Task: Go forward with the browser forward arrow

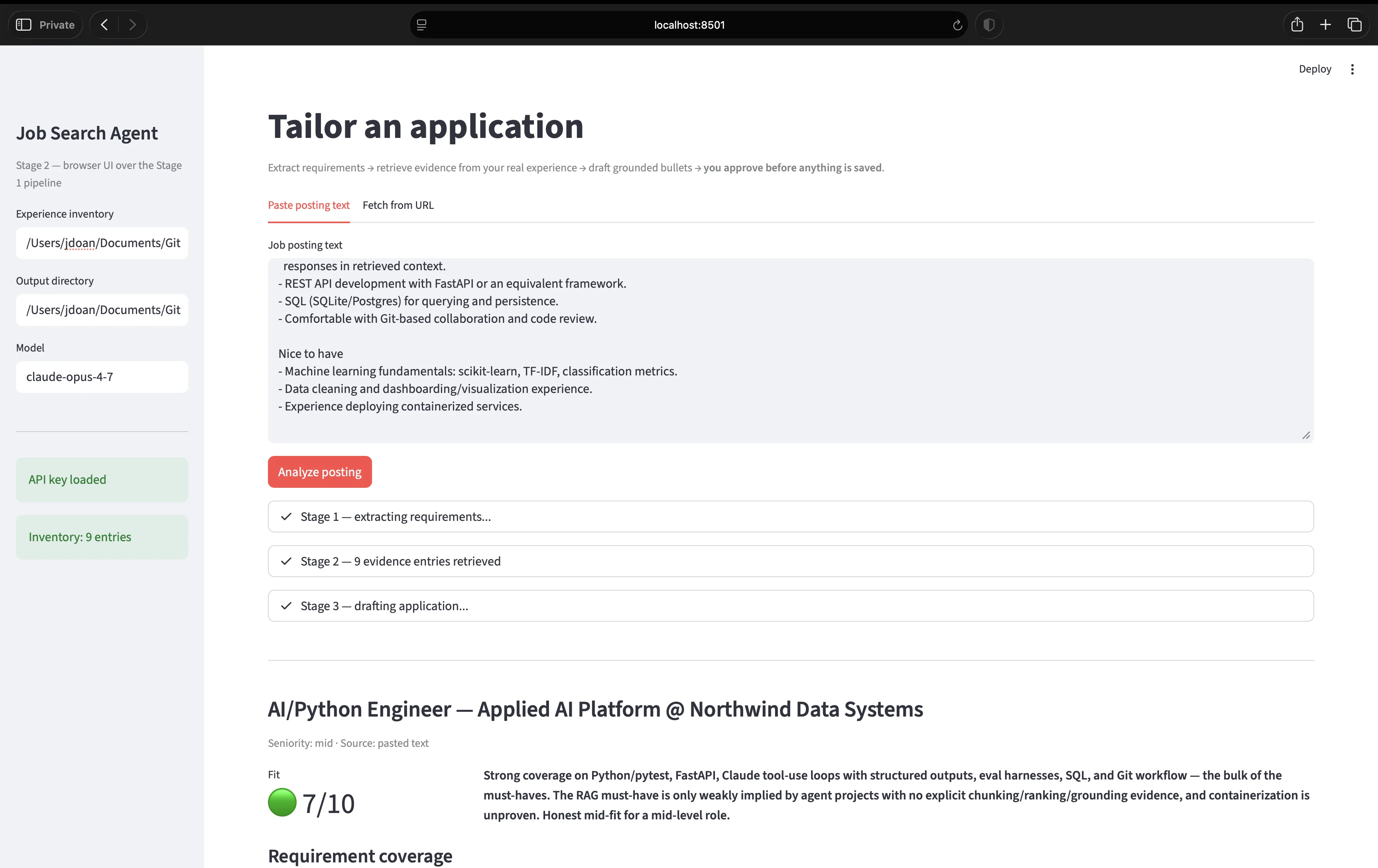Action: point(133,25)
